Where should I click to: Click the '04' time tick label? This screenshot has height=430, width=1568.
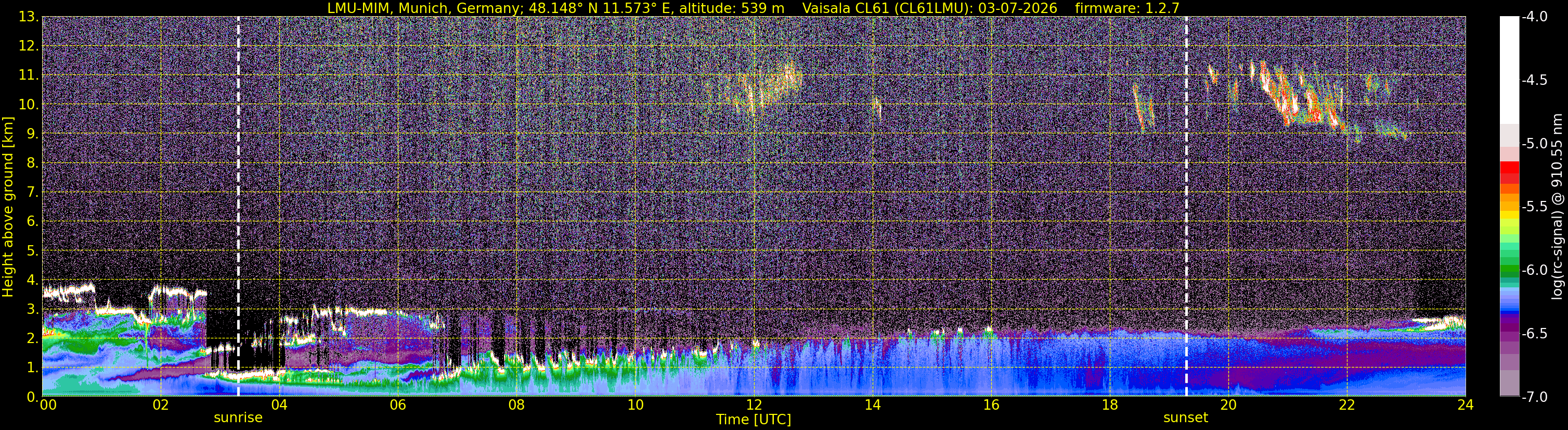(279, 404)
